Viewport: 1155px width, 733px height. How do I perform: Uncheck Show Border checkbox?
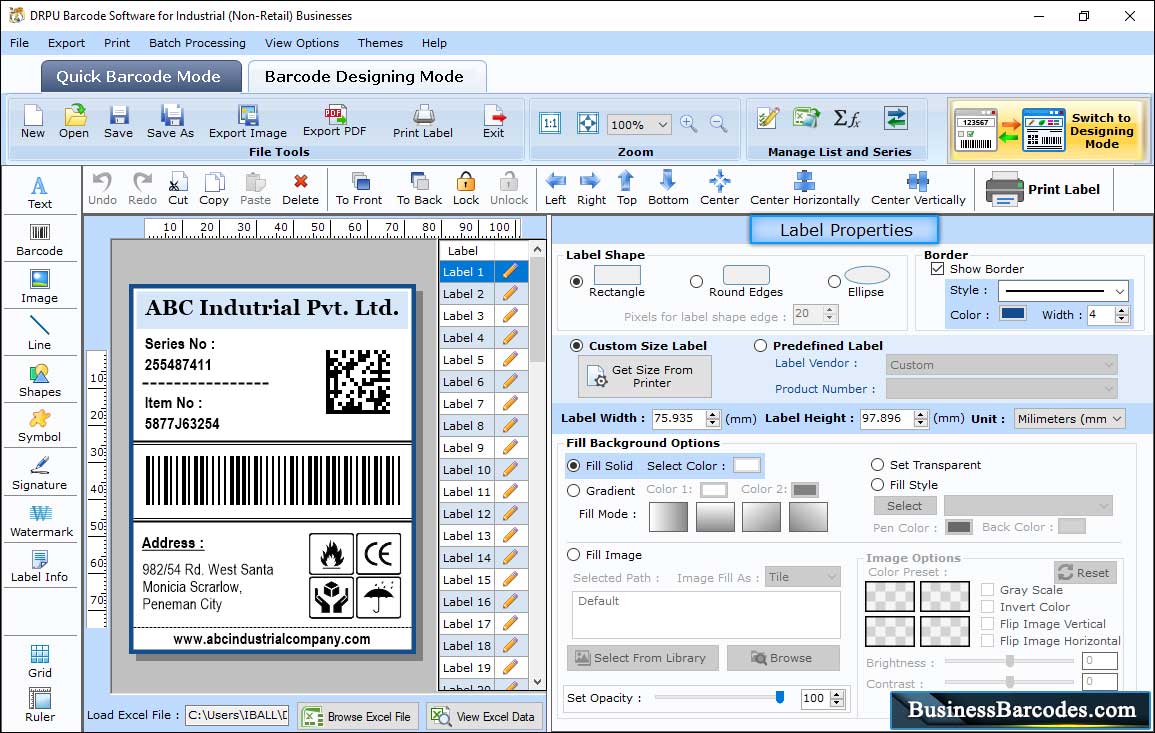coord(937,269)
